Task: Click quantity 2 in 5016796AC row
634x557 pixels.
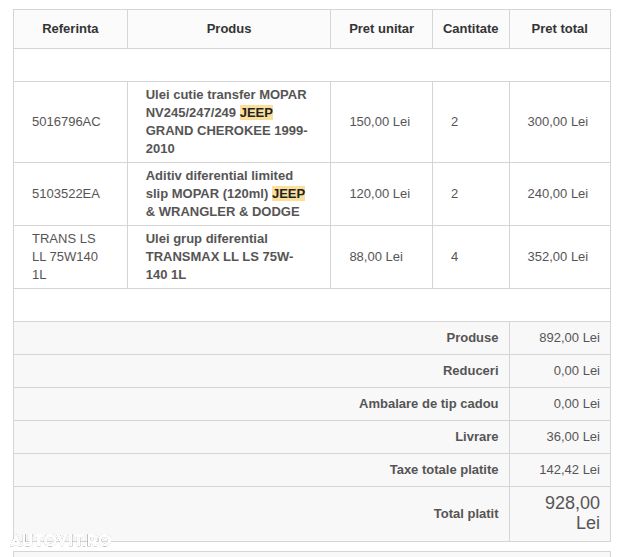Action: (454, 122)
